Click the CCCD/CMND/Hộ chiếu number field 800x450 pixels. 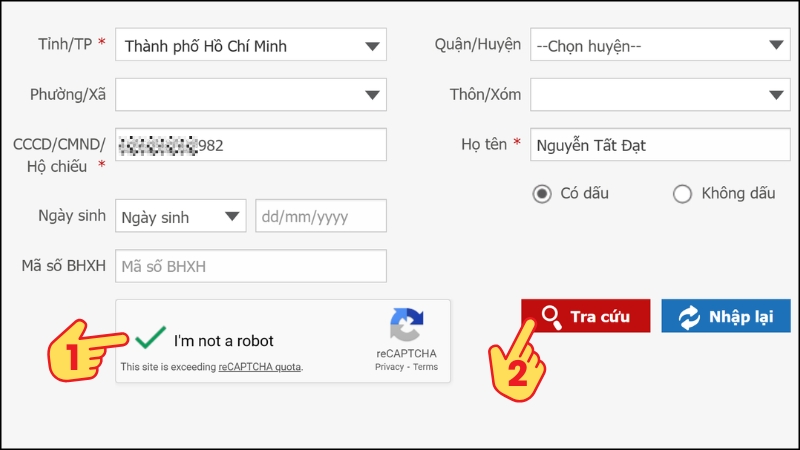(251, 145)
